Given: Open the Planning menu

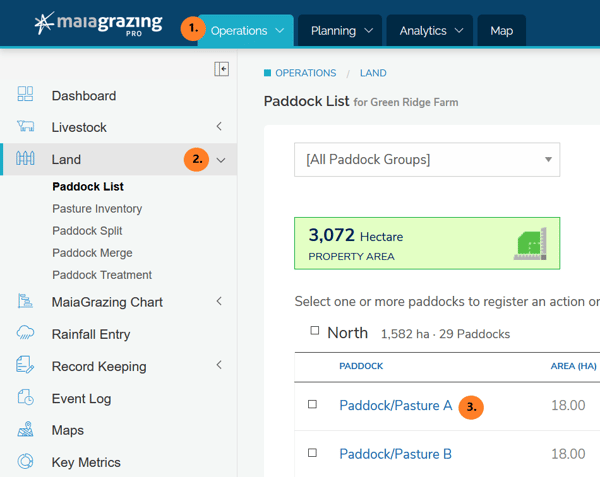Looking at the screenshot, I should (341, 31).
